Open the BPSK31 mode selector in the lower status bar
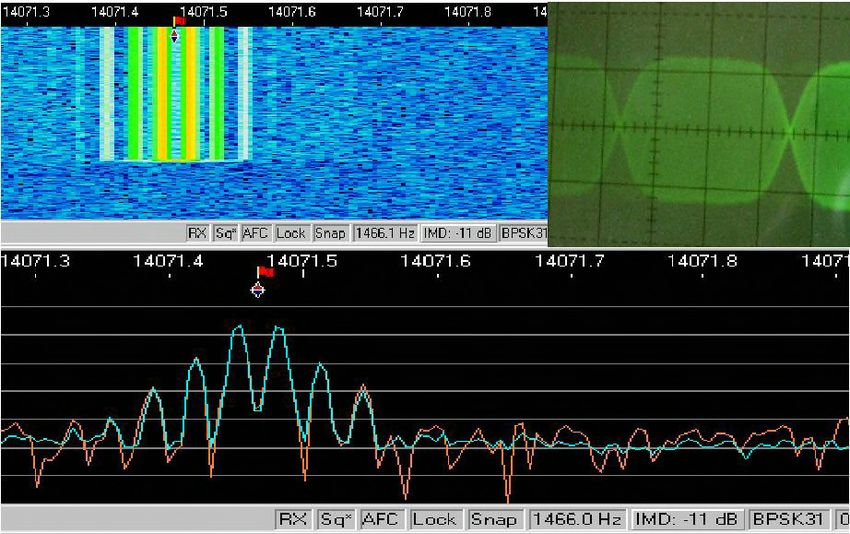 790,519
